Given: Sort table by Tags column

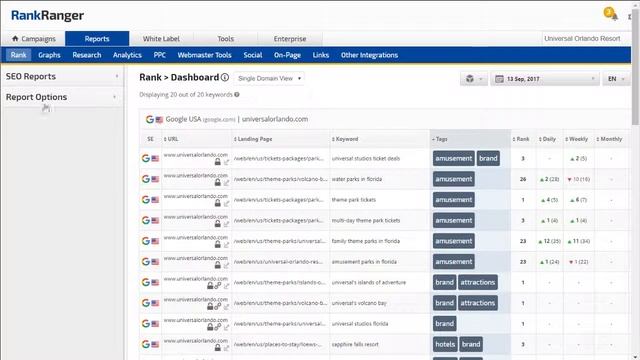Looking at the screenshot, I should coord(470,139).
